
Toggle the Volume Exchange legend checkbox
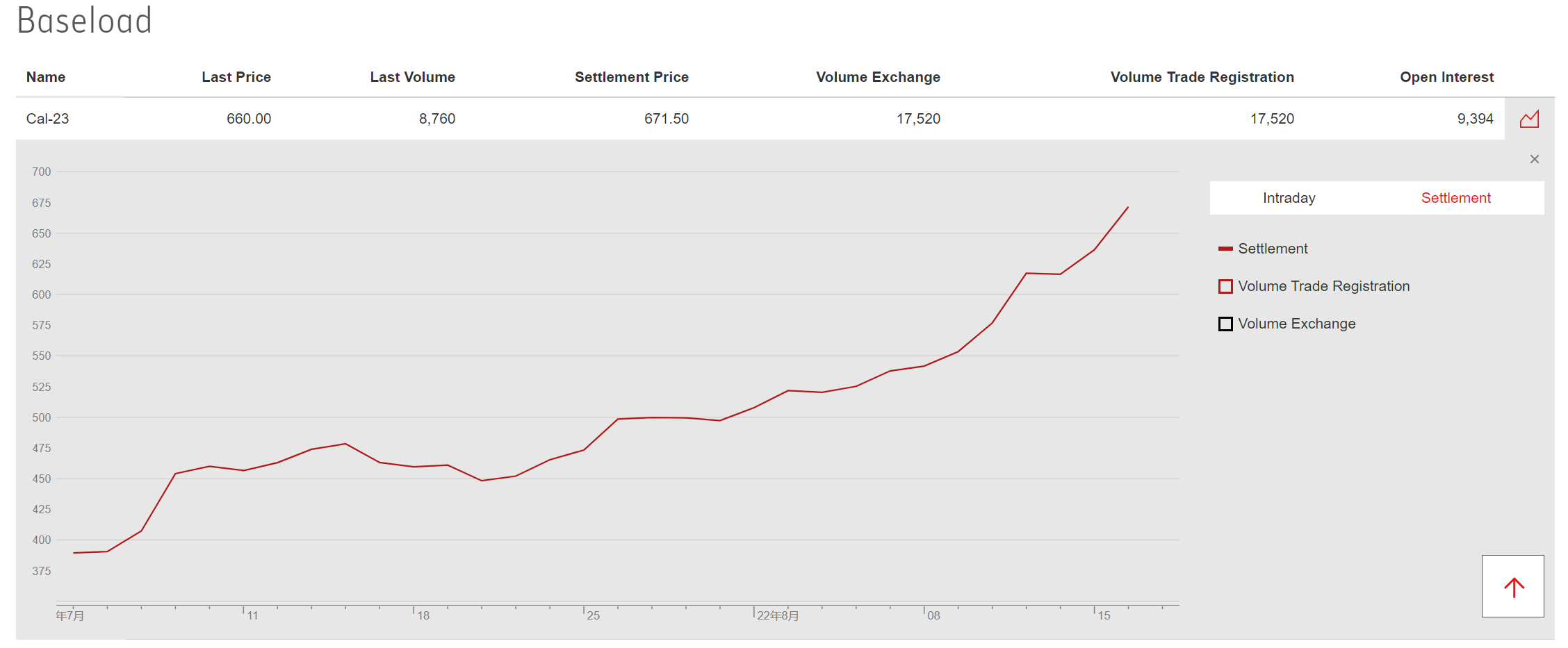point(1225,324)
